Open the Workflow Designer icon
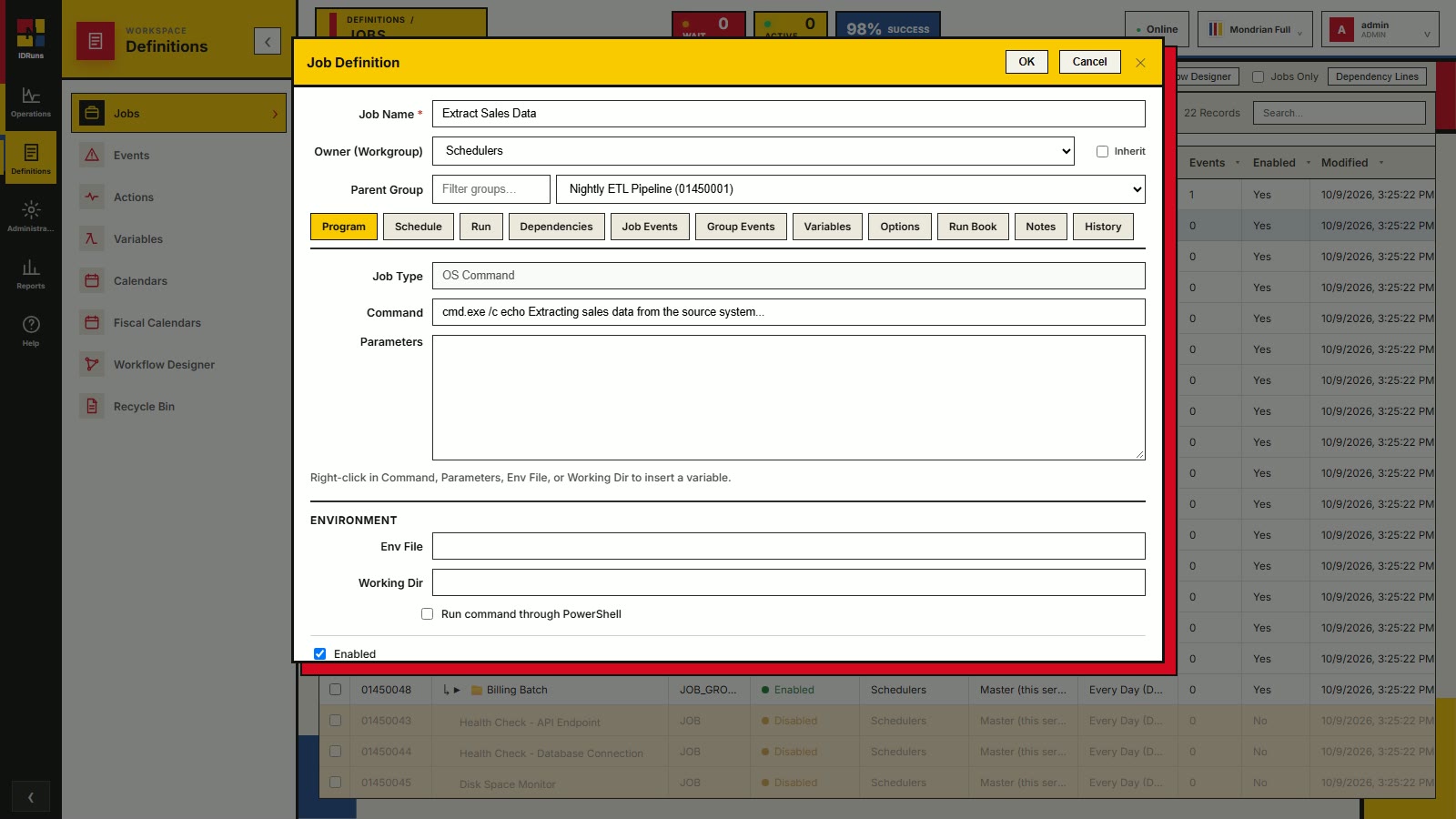The height and width of the screenshot is (819, 1456). click(92, 365)
